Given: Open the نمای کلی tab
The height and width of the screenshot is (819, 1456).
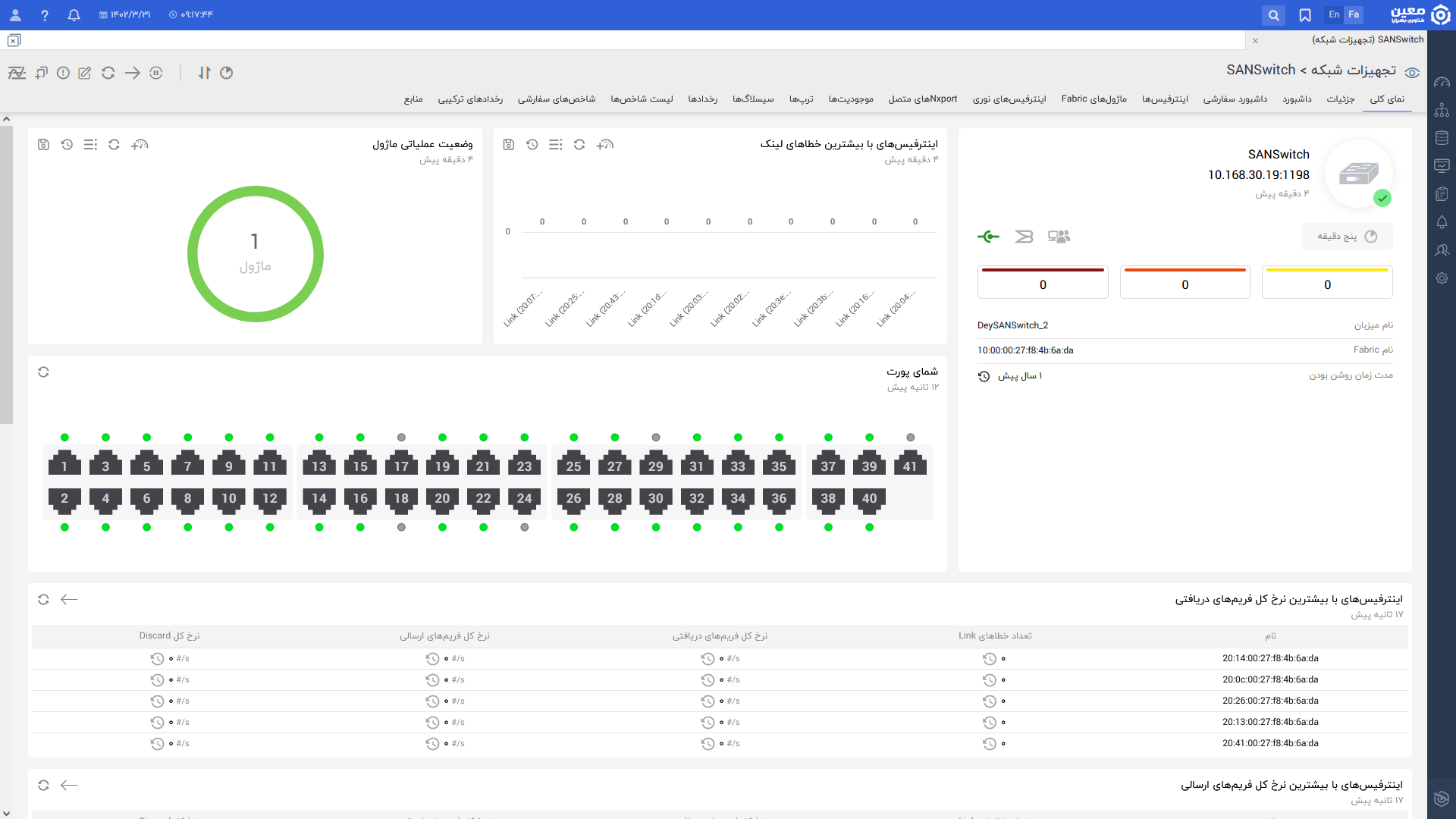Looking at the screenshot, I should [1387, 99].
